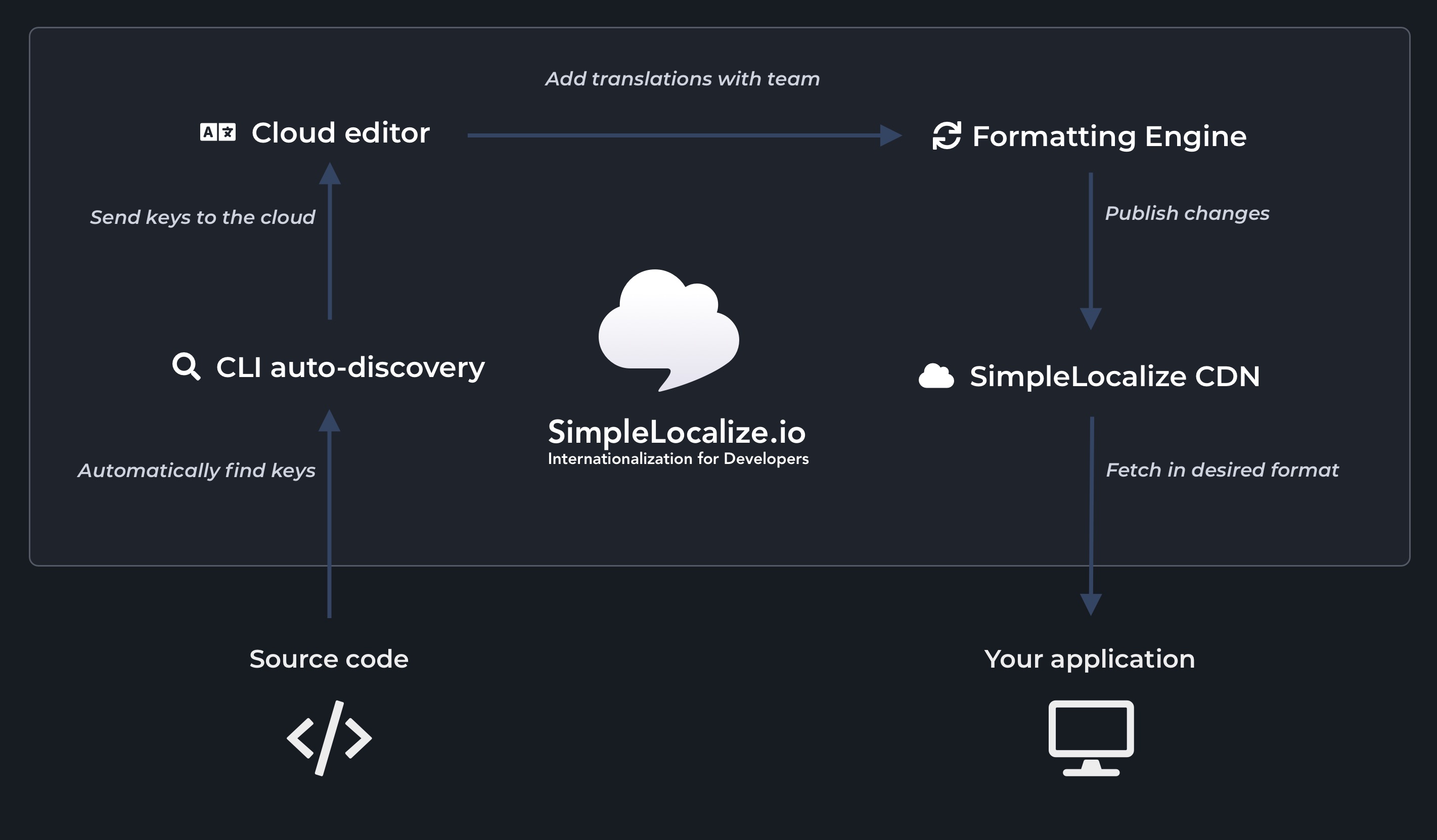Click the SimpleLocalize.io title text
Screen dimensions: 1437x840
pyautogui.click(x=677, y=432)
